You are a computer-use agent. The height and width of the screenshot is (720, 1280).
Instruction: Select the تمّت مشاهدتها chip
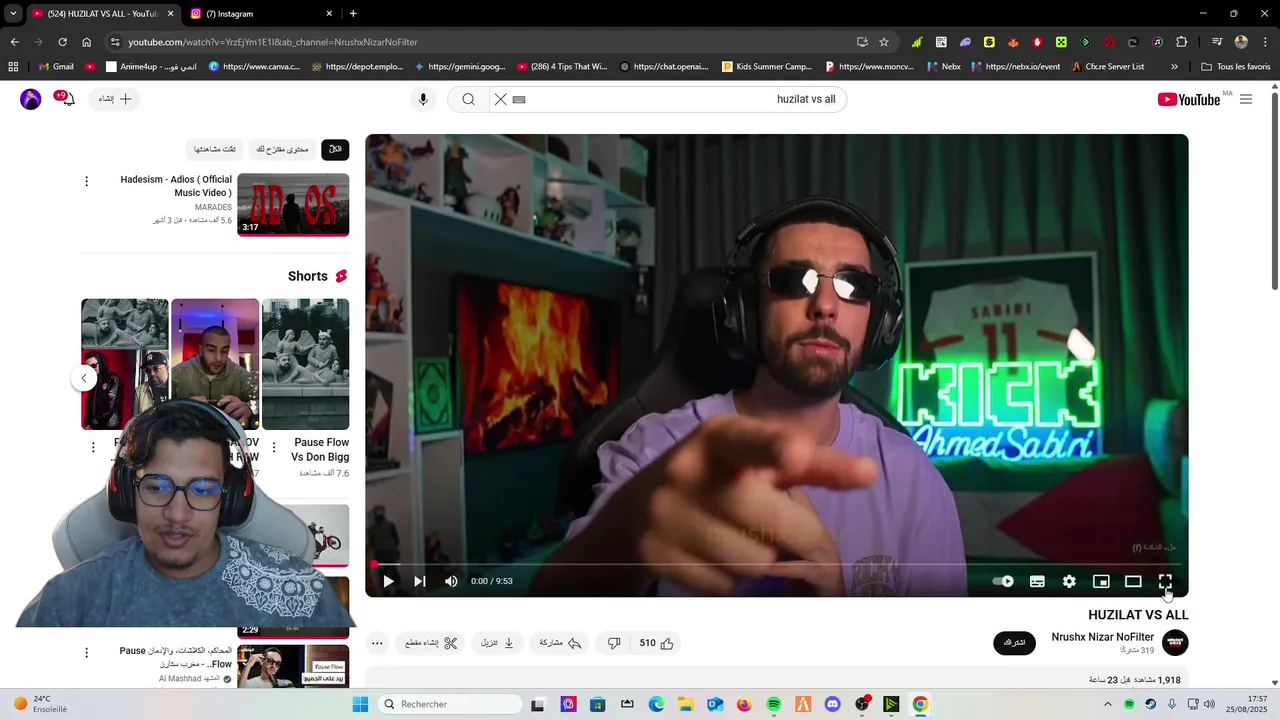[x=215, y=149]
